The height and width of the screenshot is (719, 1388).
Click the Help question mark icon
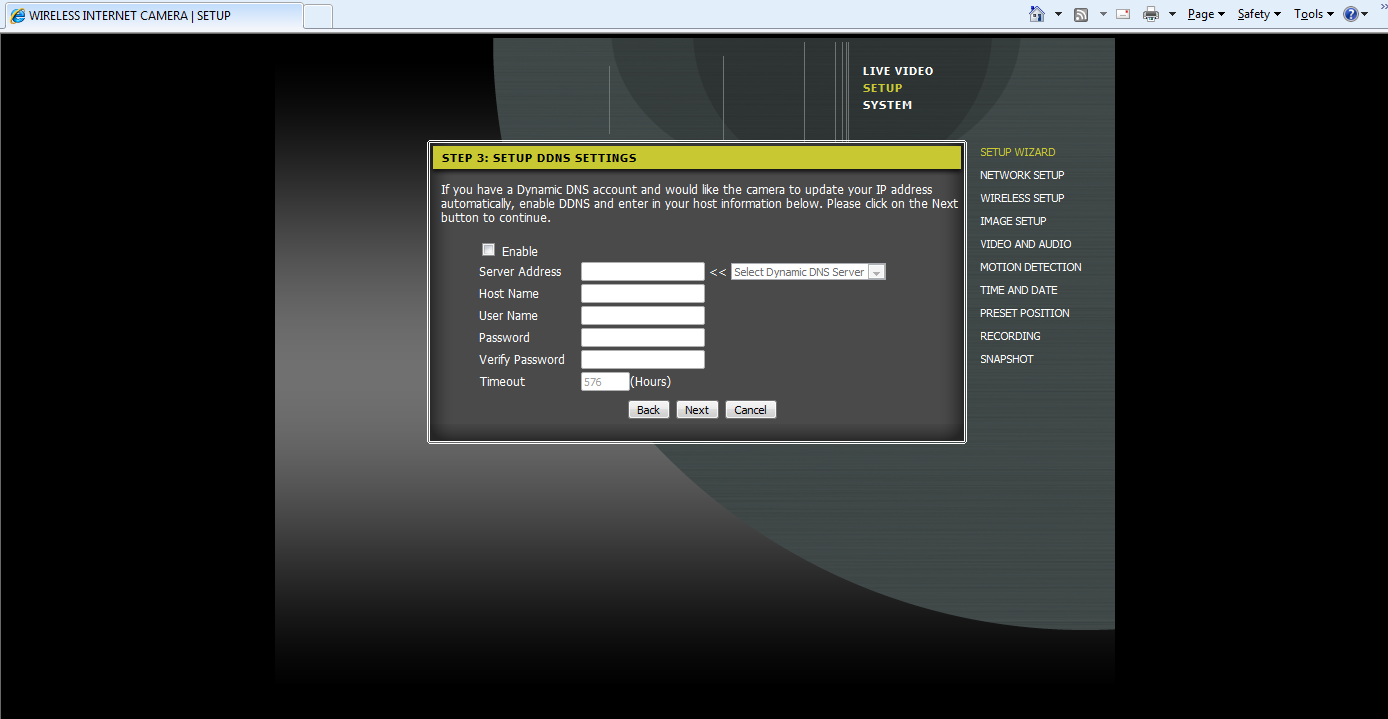pos(1351,14)
